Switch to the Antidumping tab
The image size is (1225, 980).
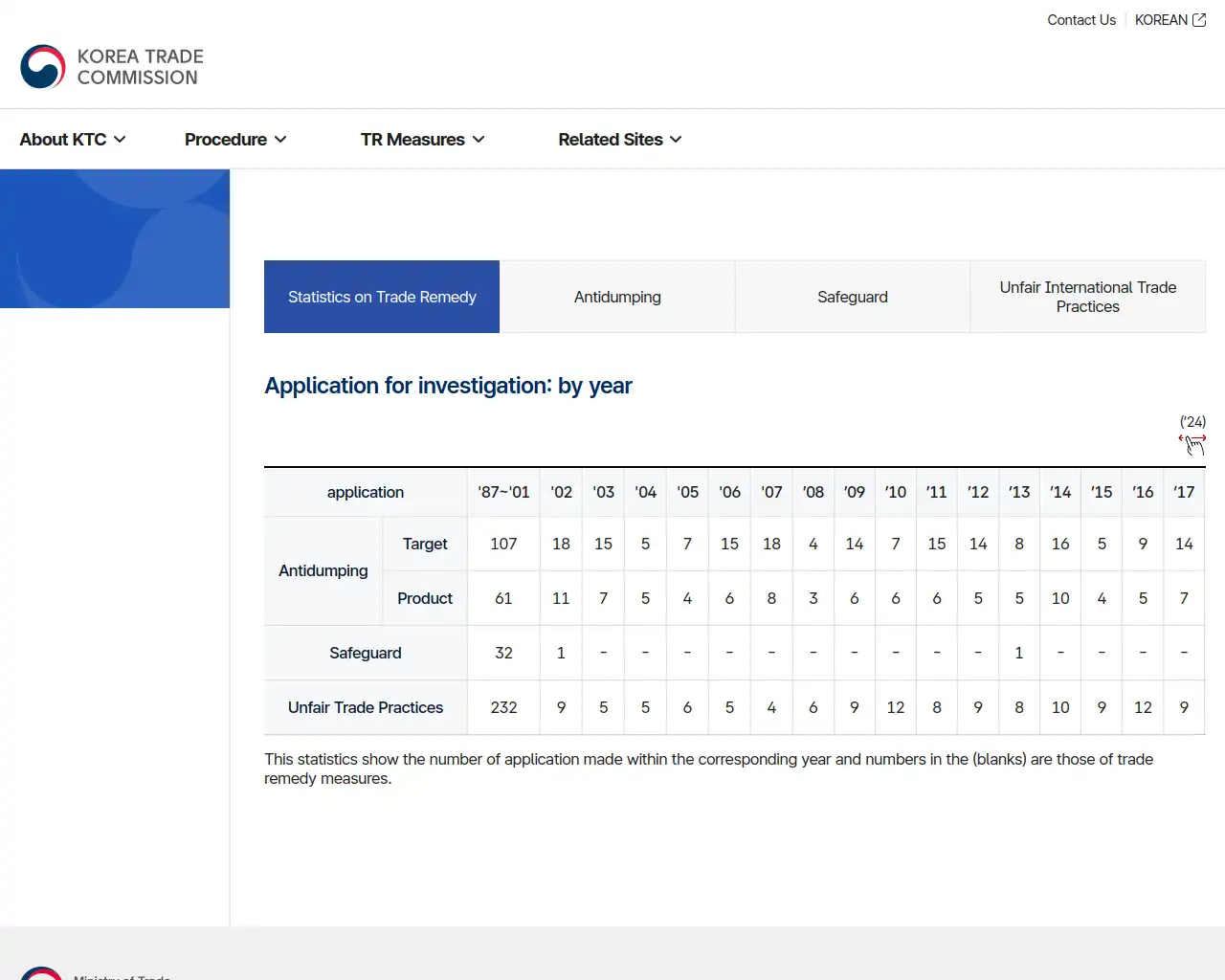pos(617,297)
